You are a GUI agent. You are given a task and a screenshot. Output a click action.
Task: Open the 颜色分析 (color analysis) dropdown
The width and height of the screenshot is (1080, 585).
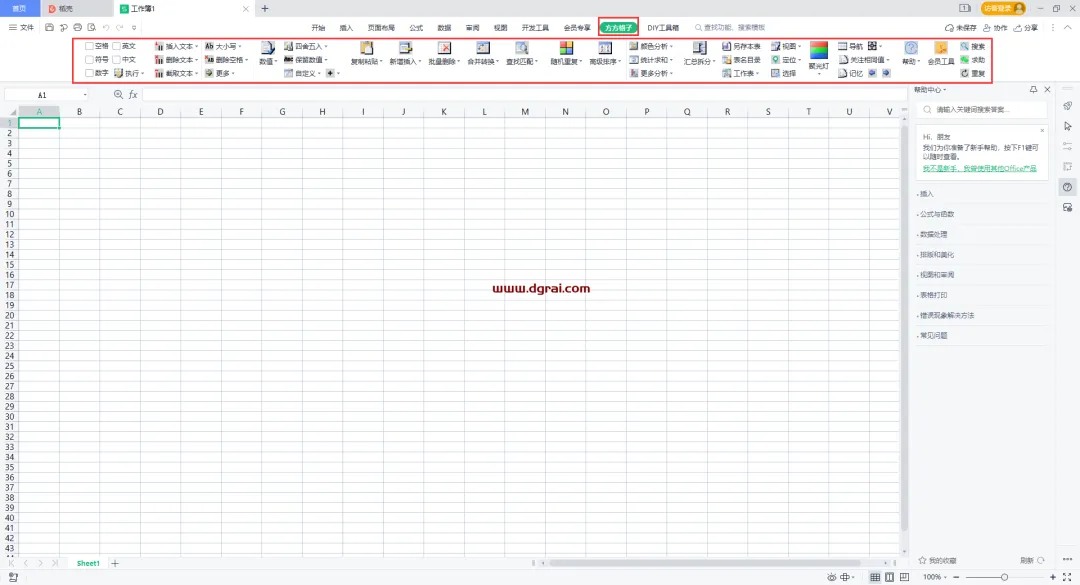tap(651, 46)
